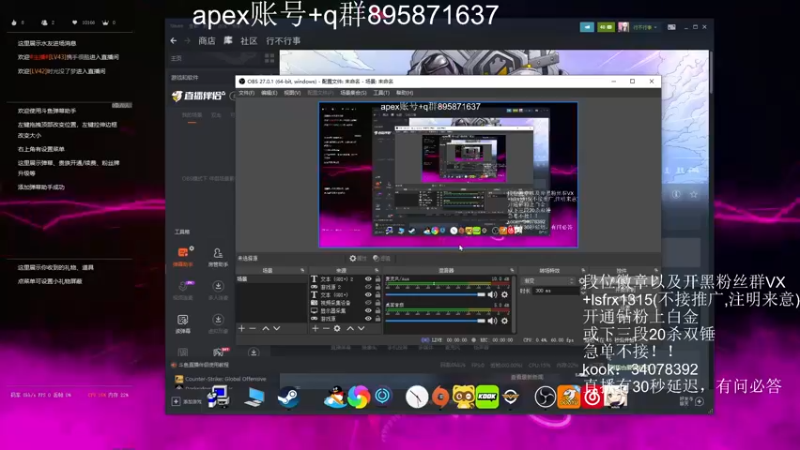The image size is (800, 450).
Task: Open OBS 工具(T) menu
Action: pyautogui.click(x=381, y=93)
